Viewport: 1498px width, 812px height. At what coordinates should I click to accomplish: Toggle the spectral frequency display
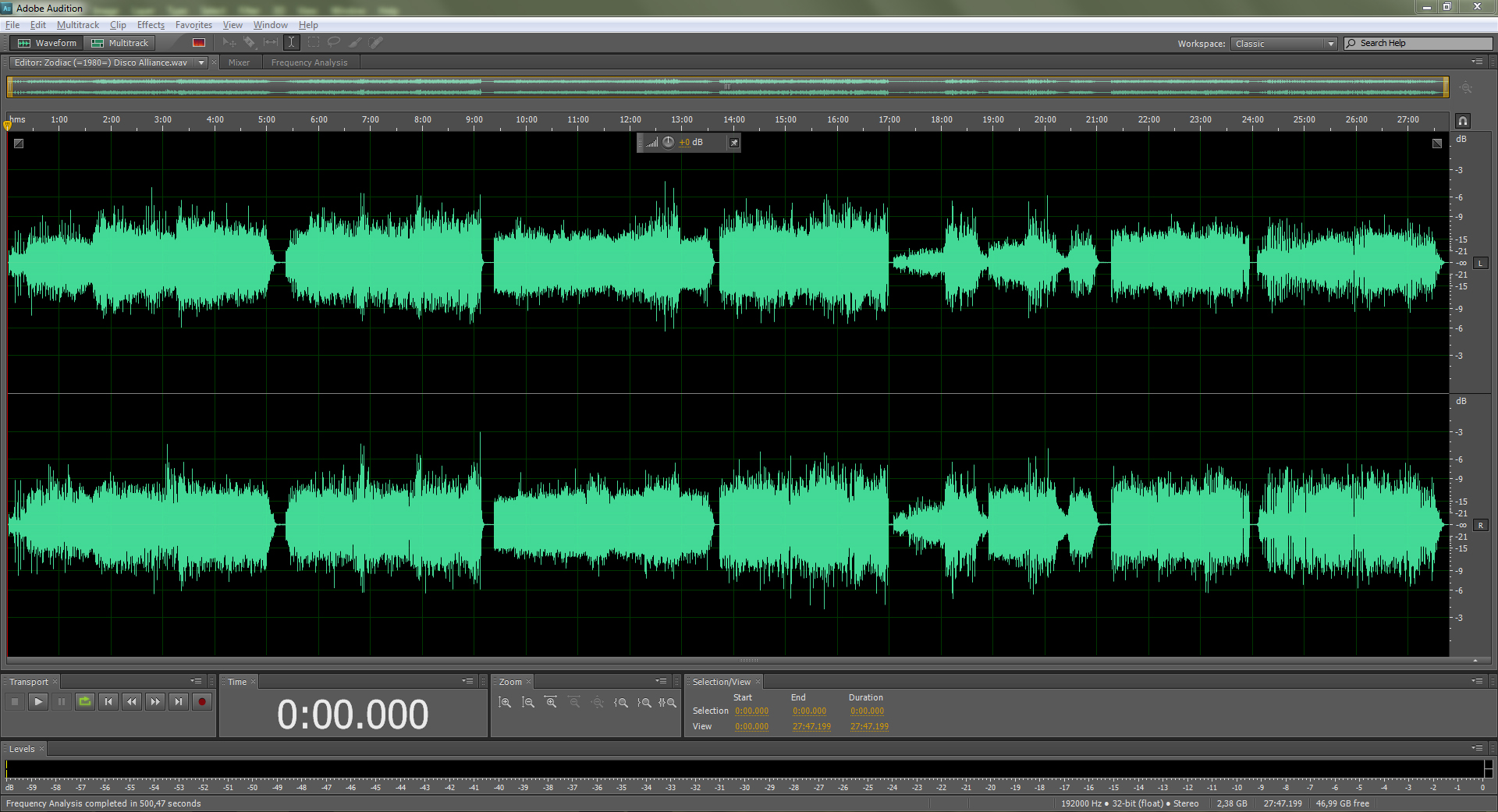[199, 43]
